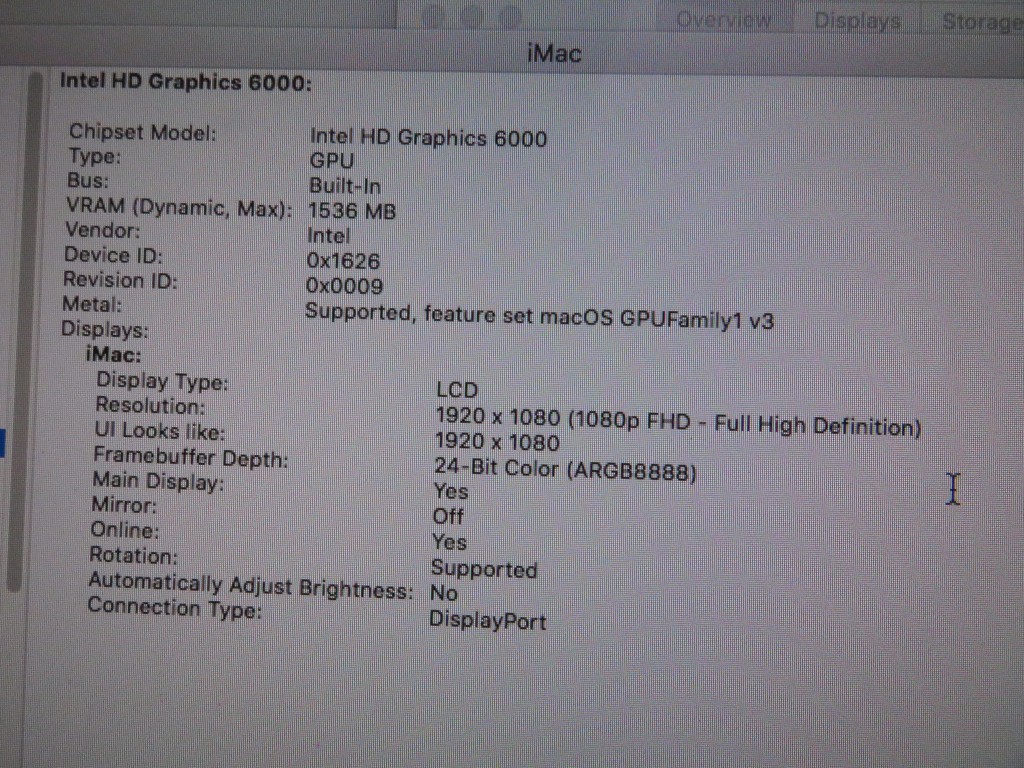
Task: Select the '1536 MB' VRAM value
Action: point(351,211)
